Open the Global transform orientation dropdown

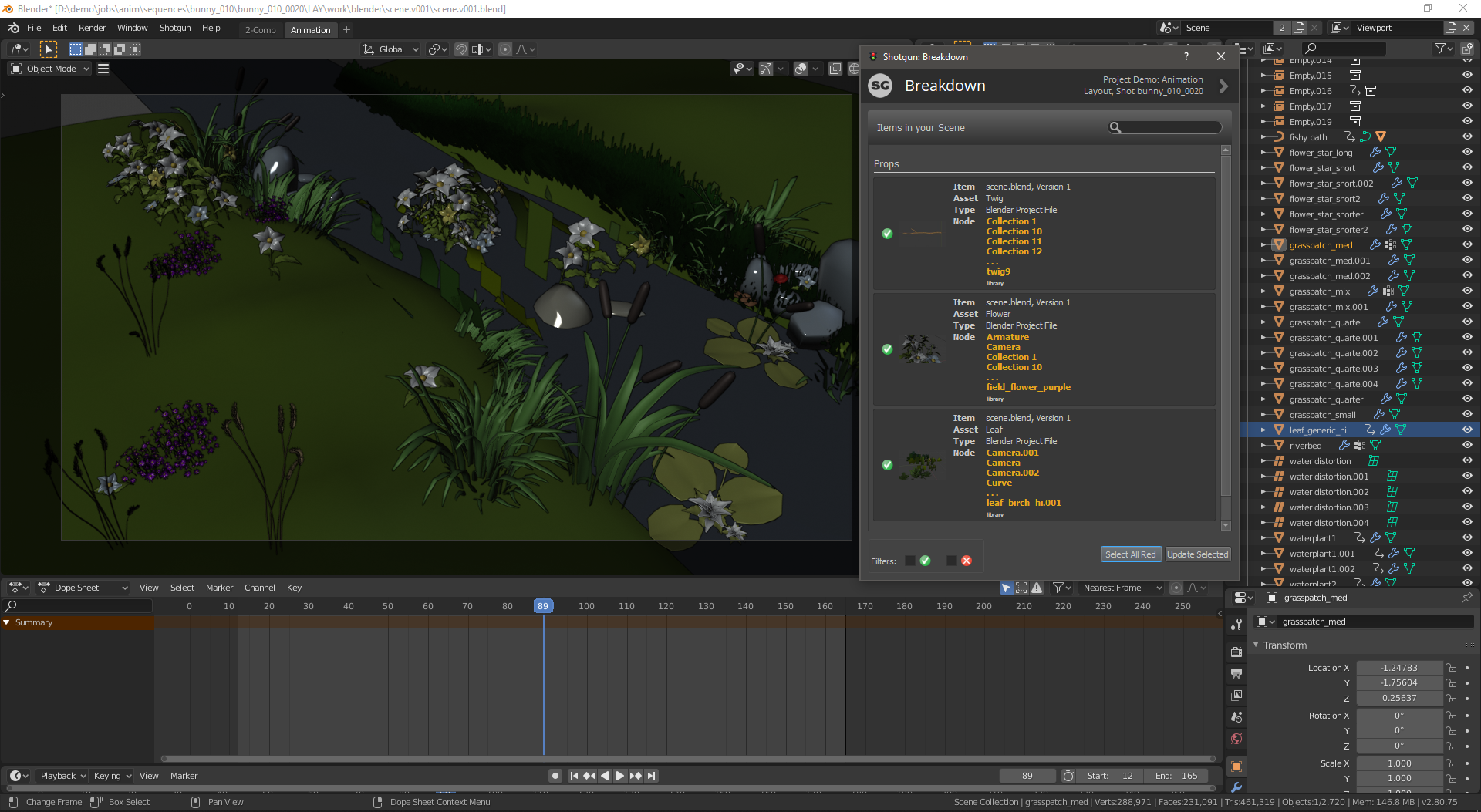[x=392, y=49]
